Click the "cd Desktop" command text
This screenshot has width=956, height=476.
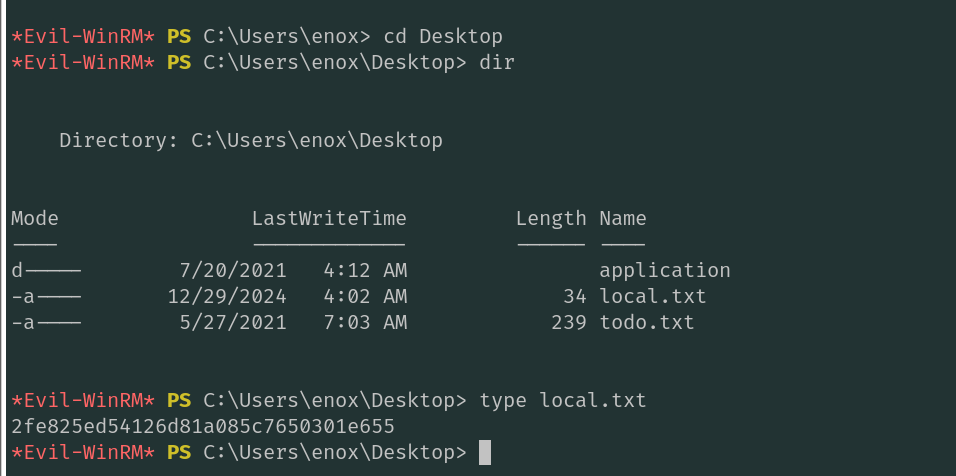(443, 36)
